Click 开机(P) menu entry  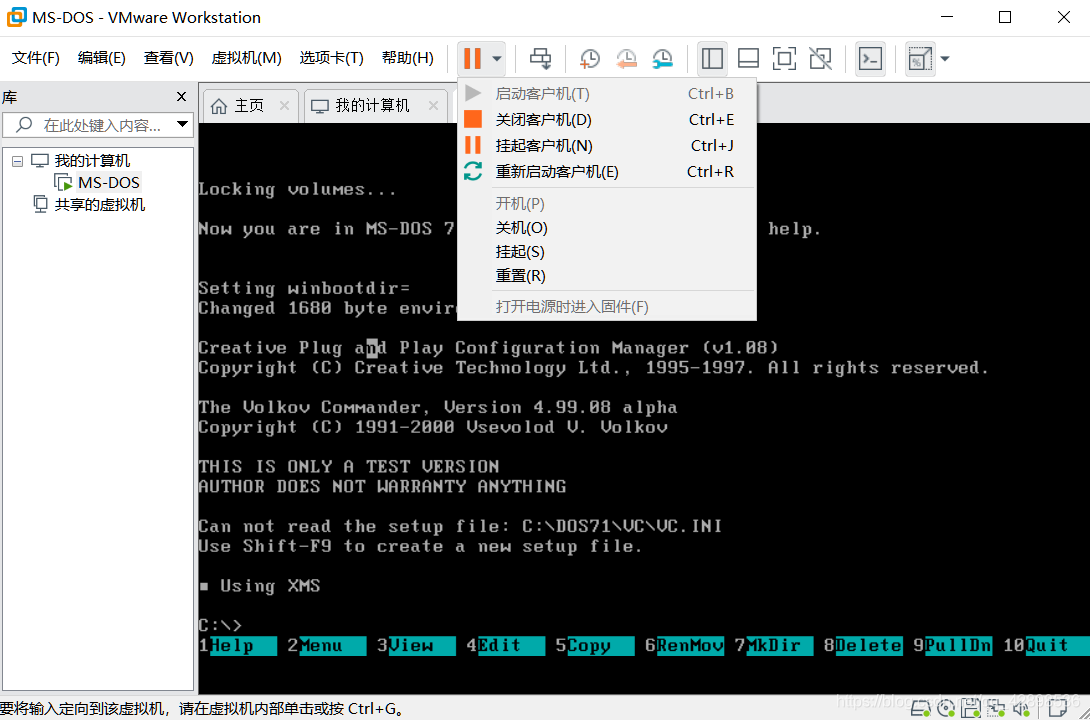[x=606, y=204]
